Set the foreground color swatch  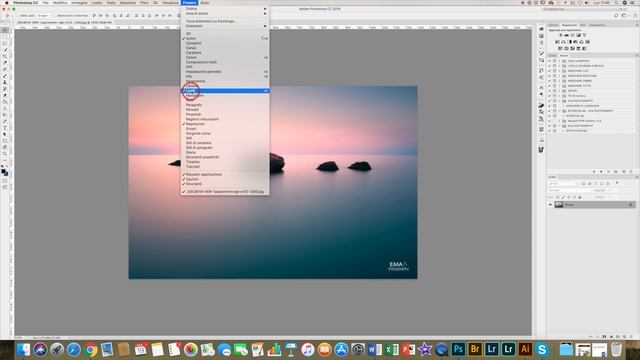tap(4, 172)
